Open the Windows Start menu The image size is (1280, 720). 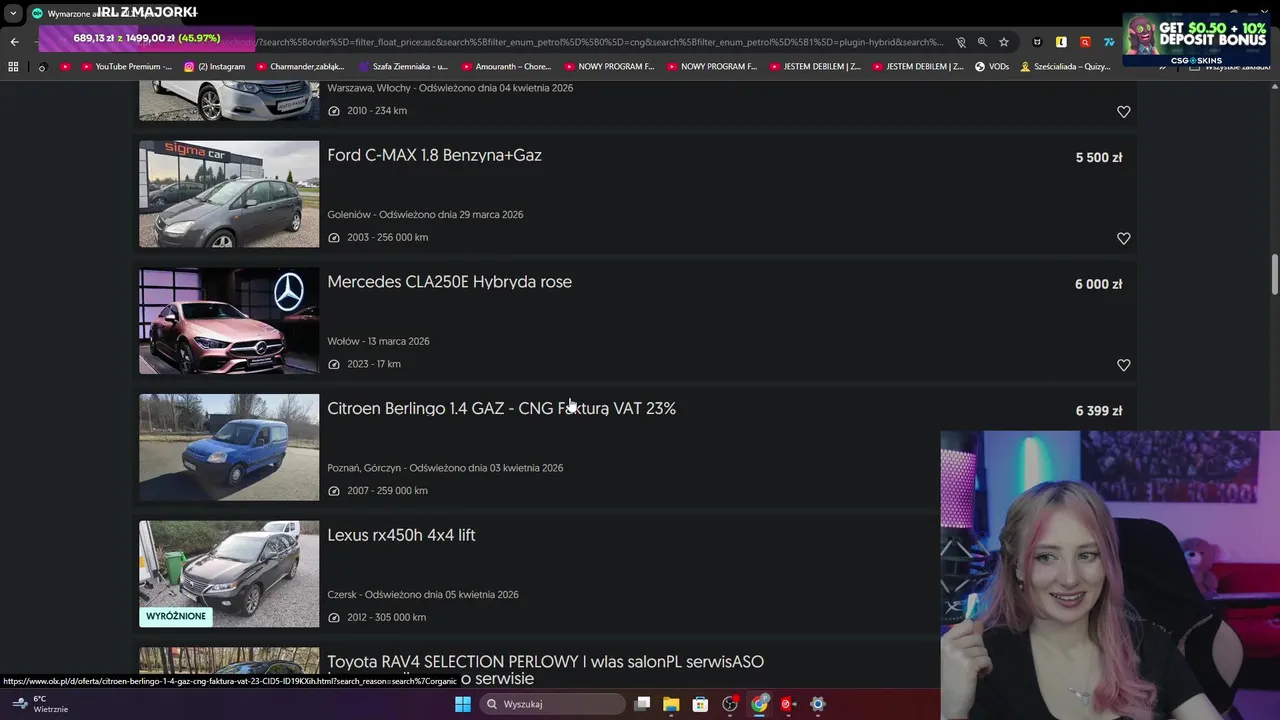(463, 704)
